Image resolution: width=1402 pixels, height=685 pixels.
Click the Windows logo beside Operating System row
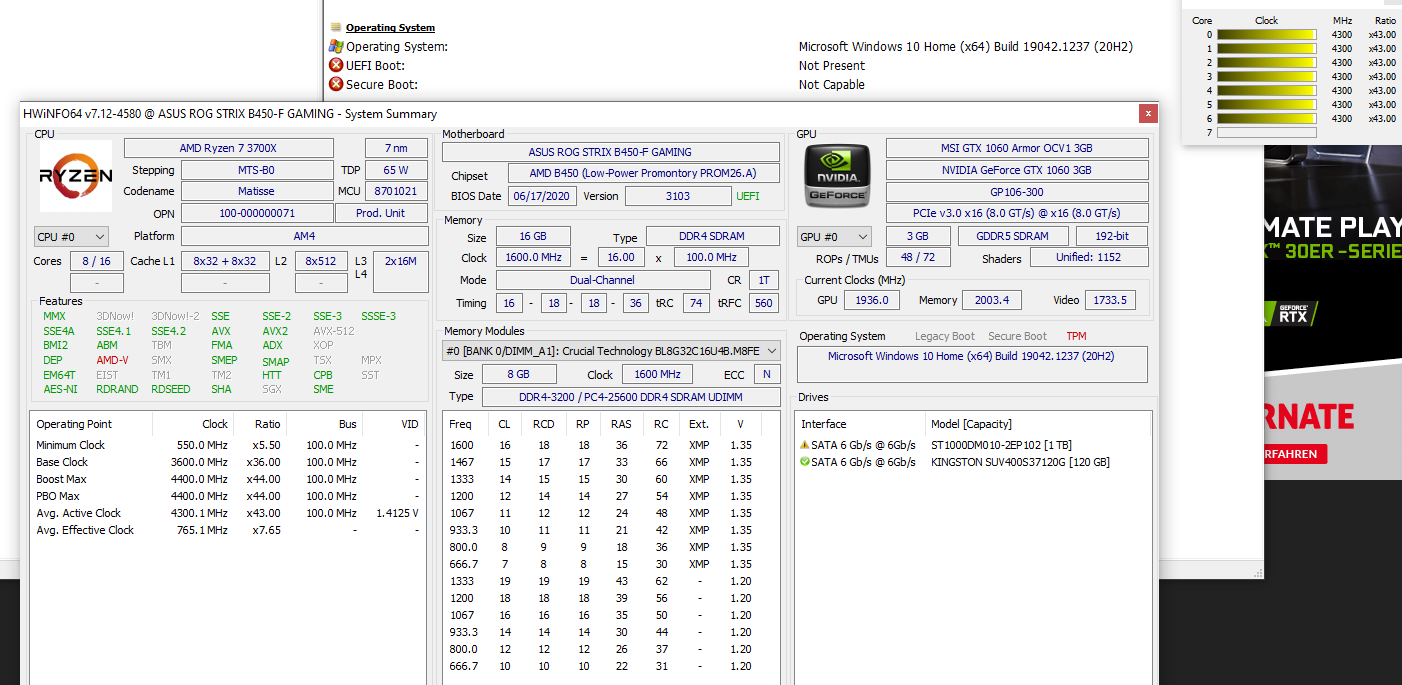tap(336, 46)
